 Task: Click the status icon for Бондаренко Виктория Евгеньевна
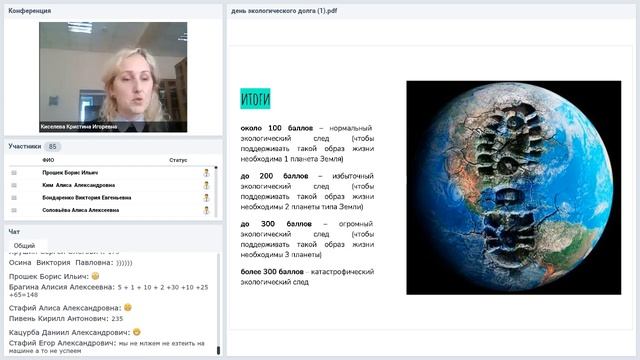coord(207,198)
